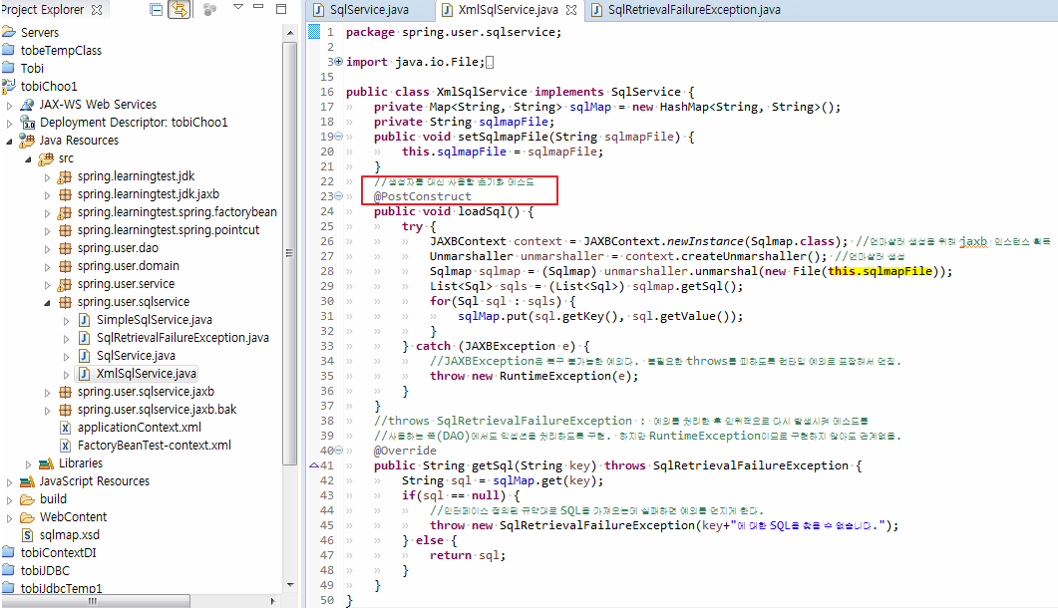The height and width of the screenshot is (608, 1058).
Task: Click the Collapse All icon in Project Explorer
Action: 156,9
